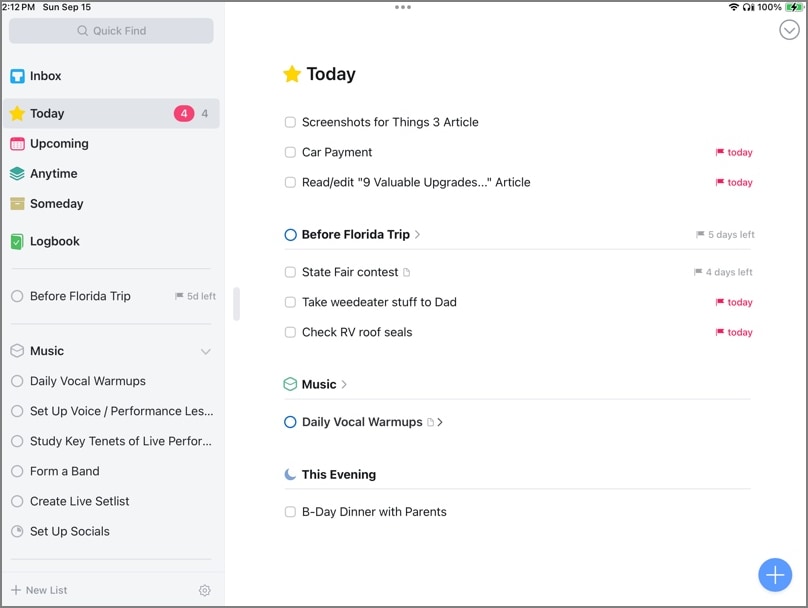Switch to Today in the sidebar
This screenshot has height=608, width=808.
tap(49, 113)
